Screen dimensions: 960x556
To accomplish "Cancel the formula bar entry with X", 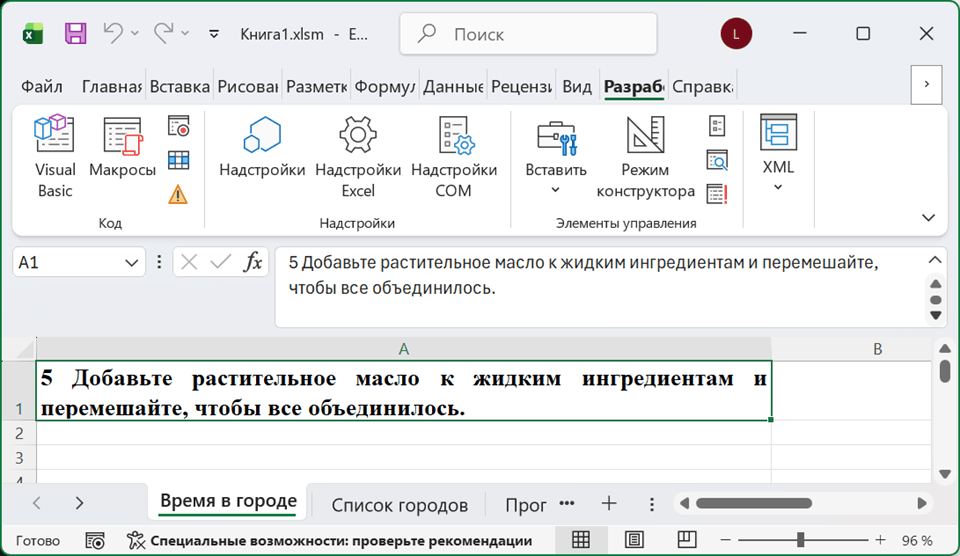I will click(189, 263).
